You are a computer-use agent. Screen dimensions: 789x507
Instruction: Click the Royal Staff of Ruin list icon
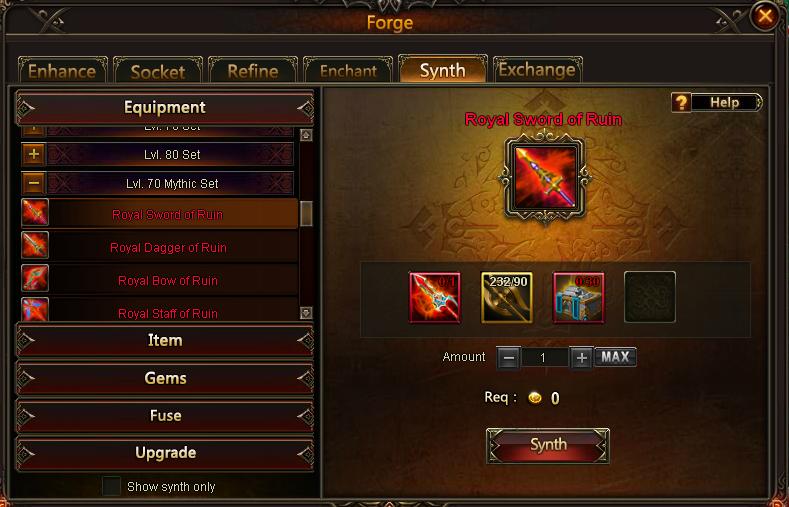(35, 309)
